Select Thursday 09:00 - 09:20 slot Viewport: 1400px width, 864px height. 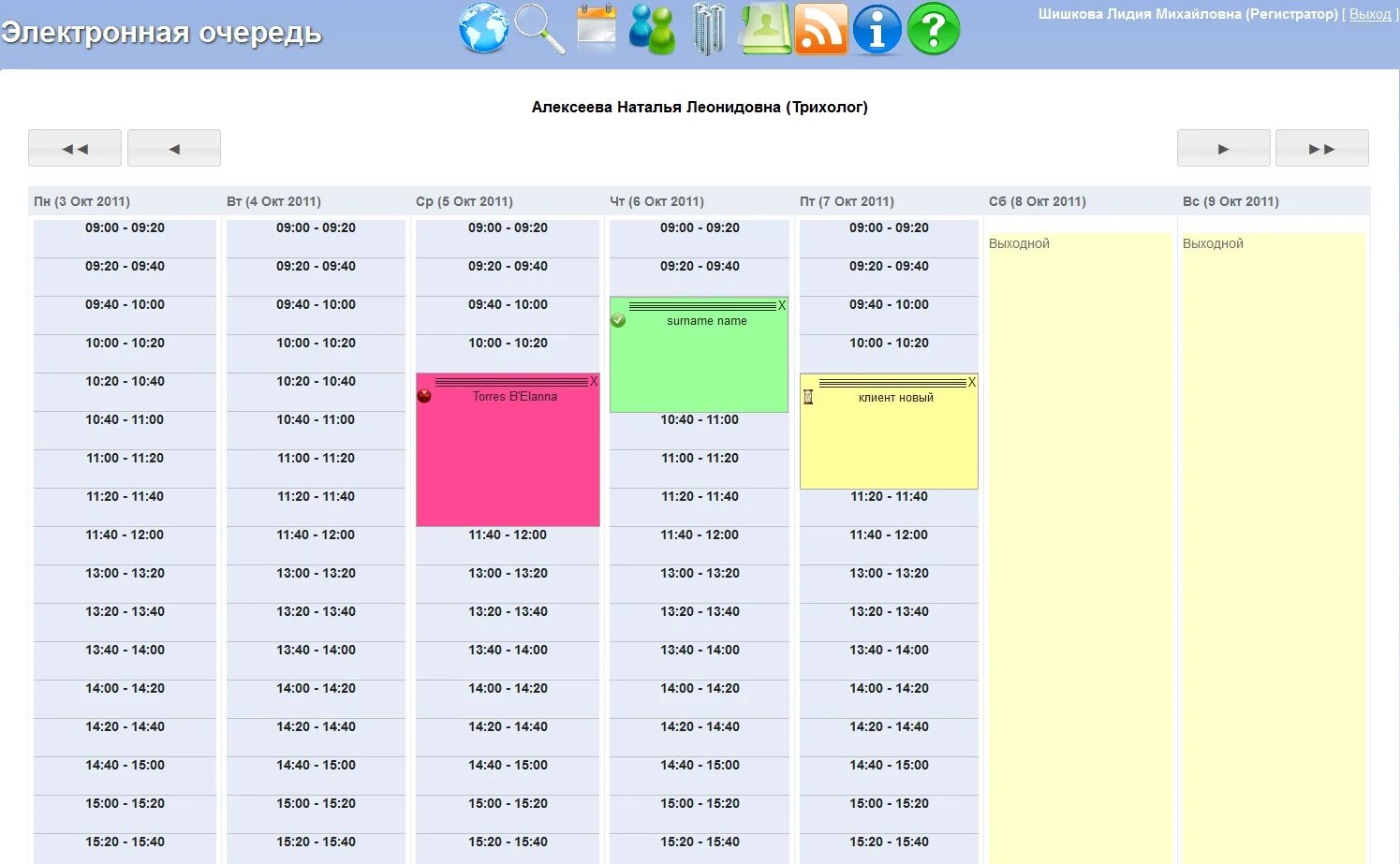700,238
